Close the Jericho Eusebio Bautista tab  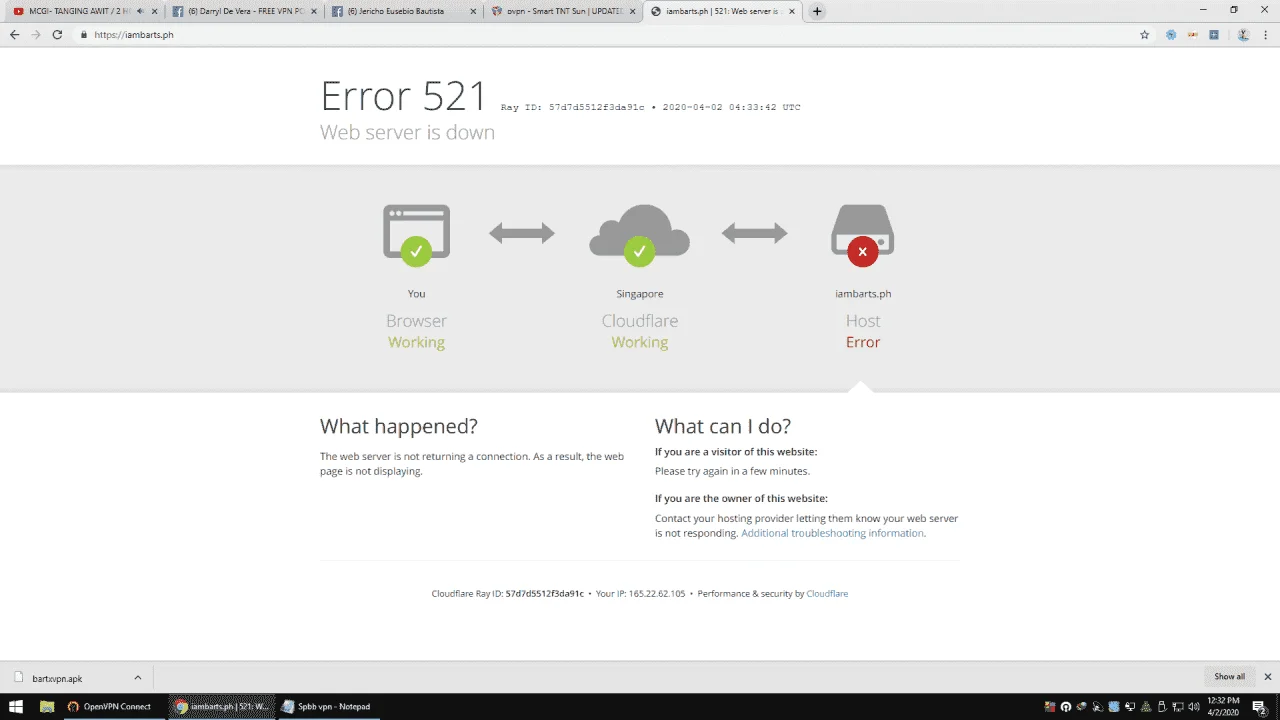[473, 11]
